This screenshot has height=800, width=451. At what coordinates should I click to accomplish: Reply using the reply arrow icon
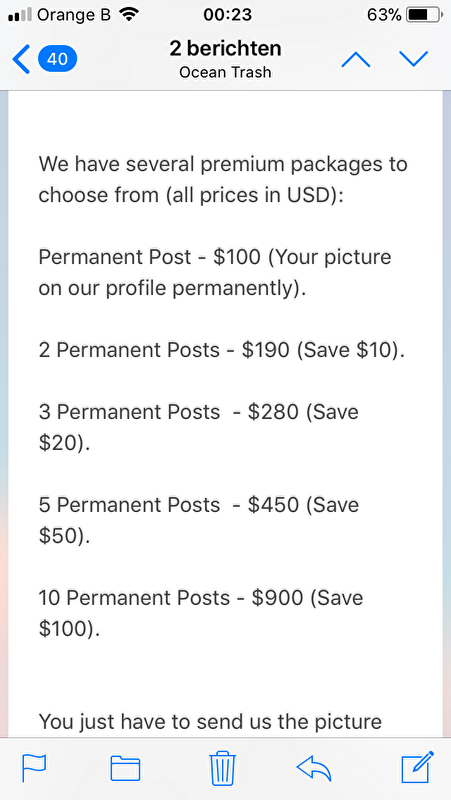314,768
